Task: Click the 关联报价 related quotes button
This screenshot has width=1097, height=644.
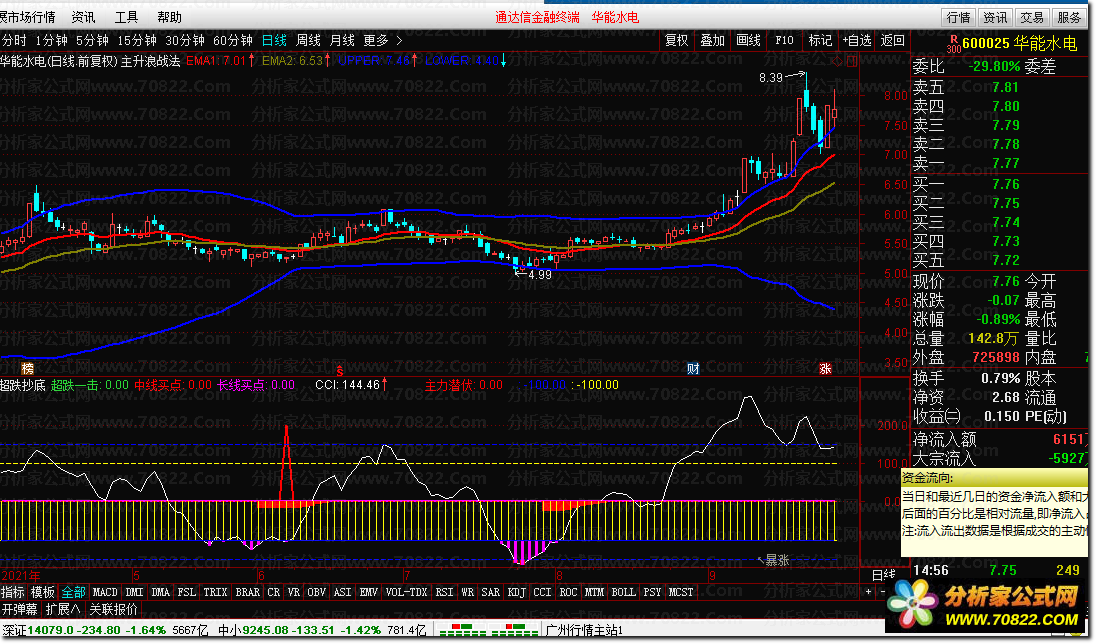Action: click(113, 609)
